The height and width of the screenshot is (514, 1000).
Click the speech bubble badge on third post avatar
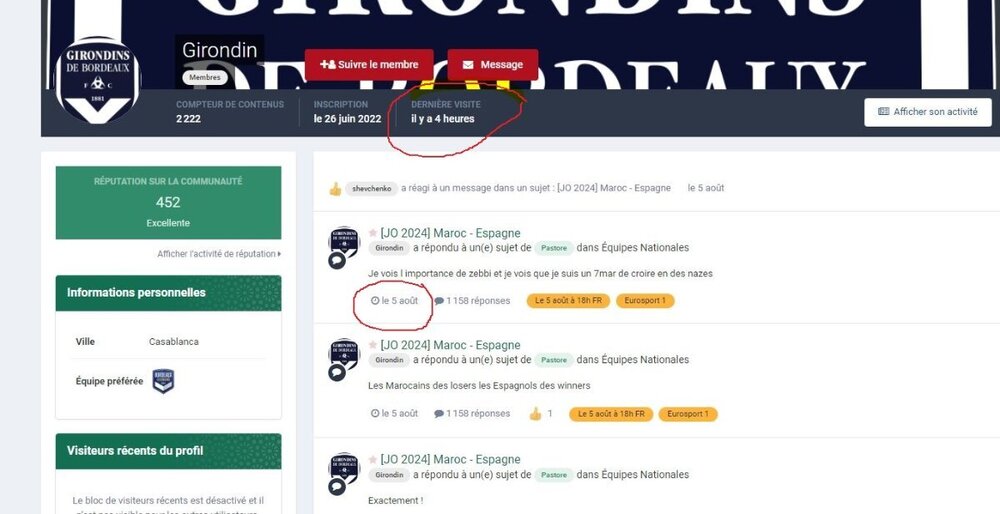click(x=337, y=487)
